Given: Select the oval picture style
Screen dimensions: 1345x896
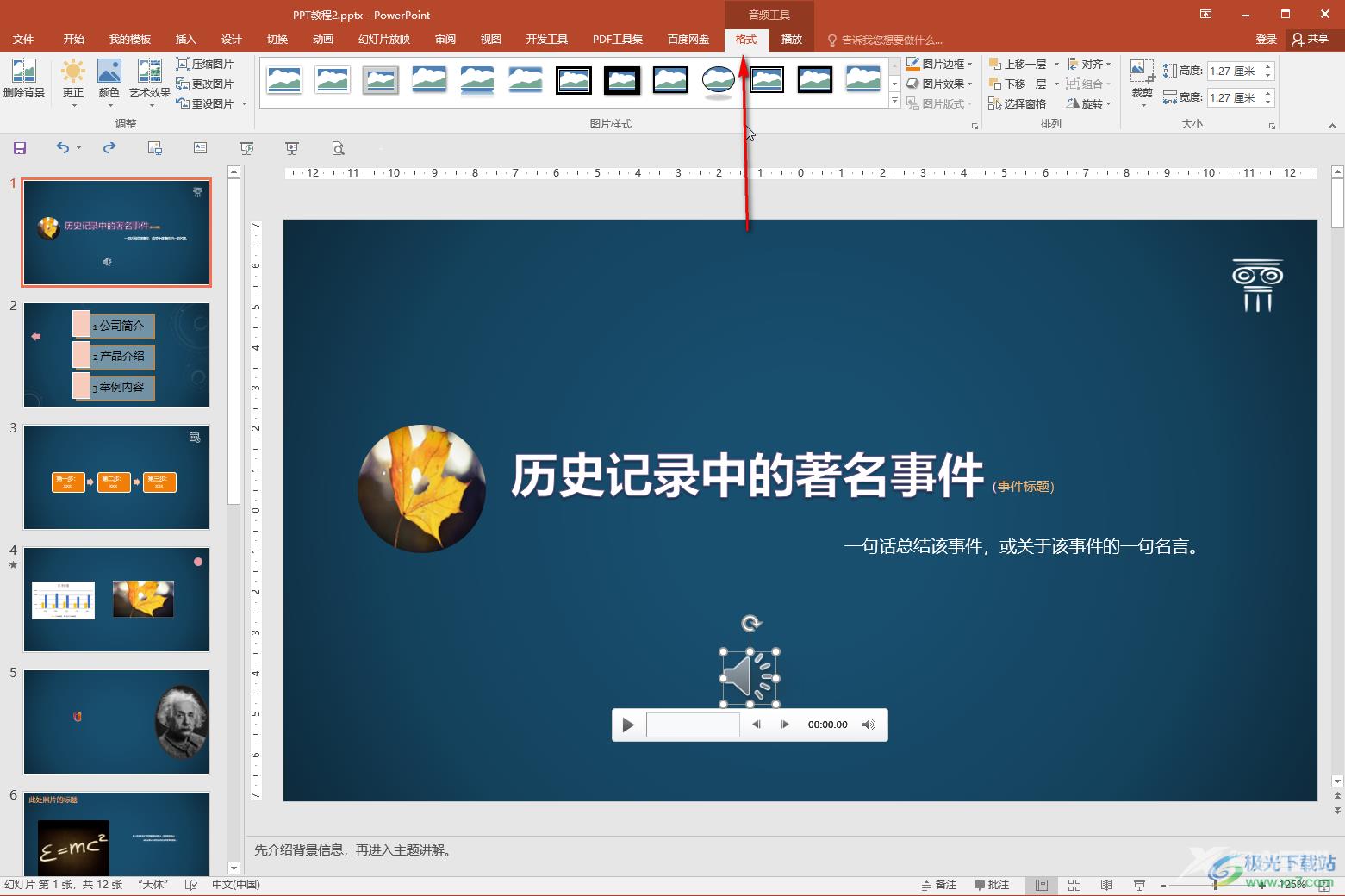Looking at the screenshot, I should click(x=719, y=81).
